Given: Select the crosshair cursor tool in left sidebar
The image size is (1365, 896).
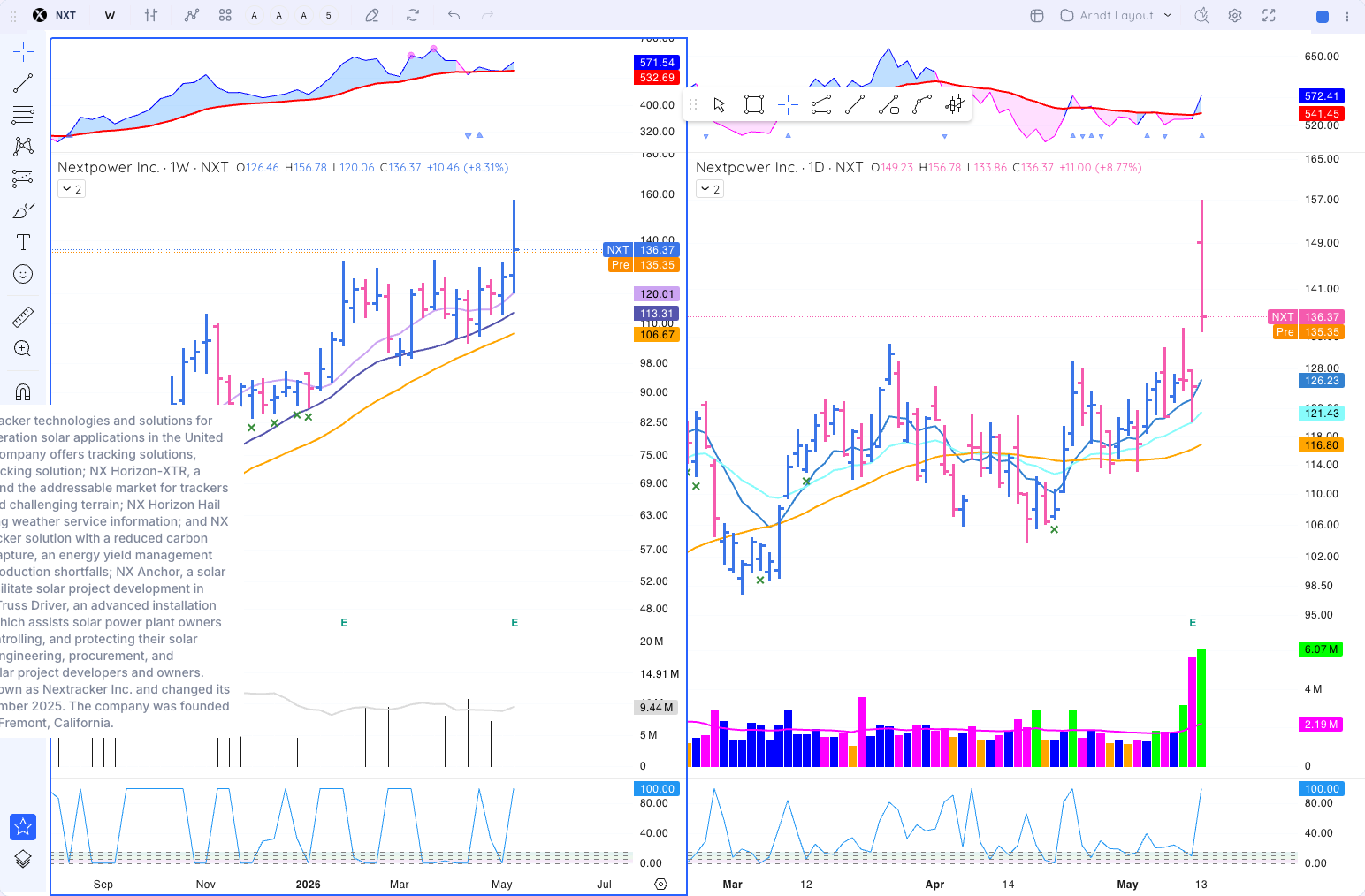Looking at the screenshot, I should tap(23, 51).
